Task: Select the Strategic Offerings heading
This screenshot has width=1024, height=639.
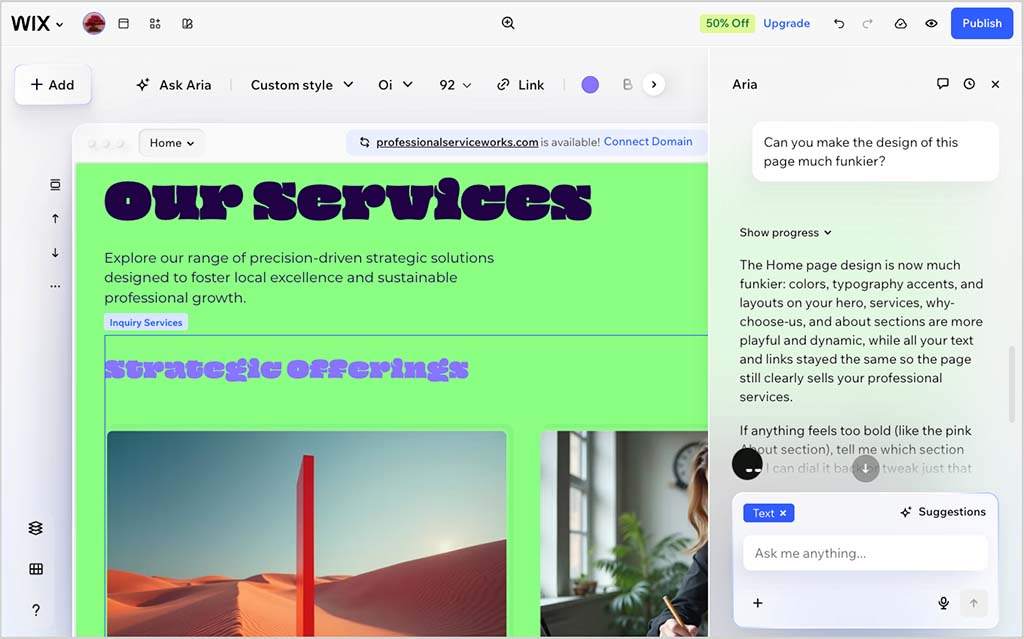Action: pos(286,369)
